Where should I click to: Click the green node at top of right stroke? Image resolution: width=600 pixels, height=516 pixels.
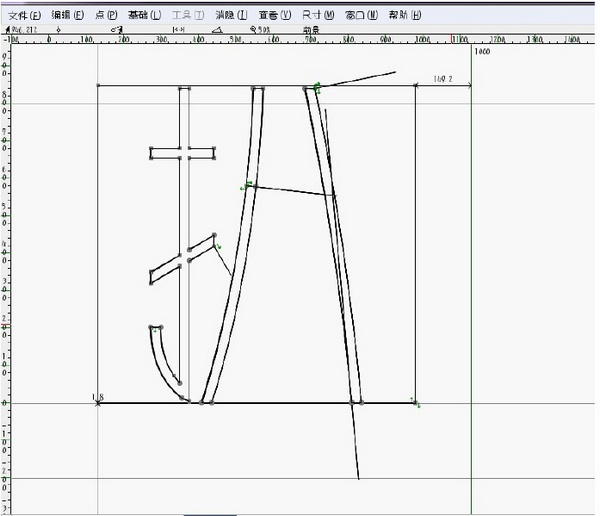(x=317, y=89)
